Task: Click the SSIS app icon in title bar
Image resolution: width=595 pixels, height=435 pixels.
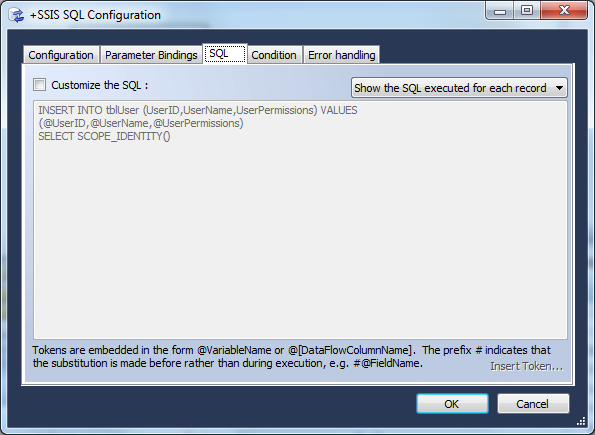Action: coord(16,15)
